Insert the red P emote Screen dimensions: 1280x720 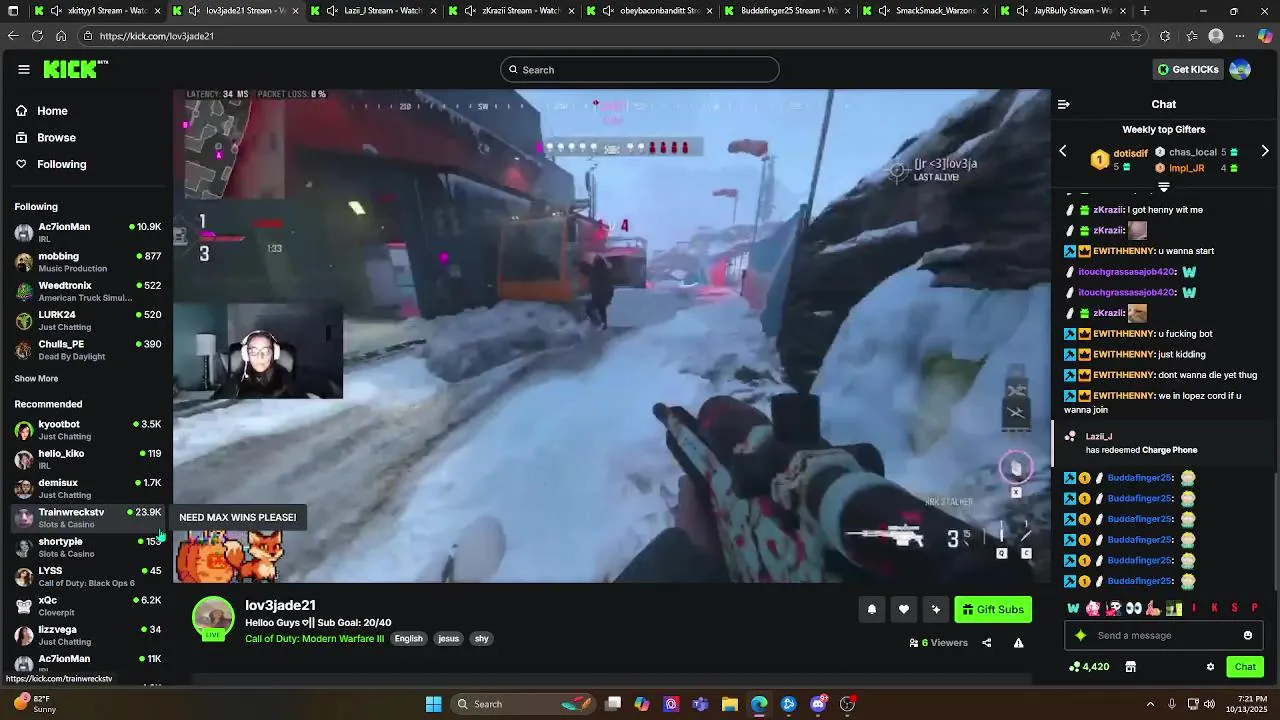(x=1254, y=608)
